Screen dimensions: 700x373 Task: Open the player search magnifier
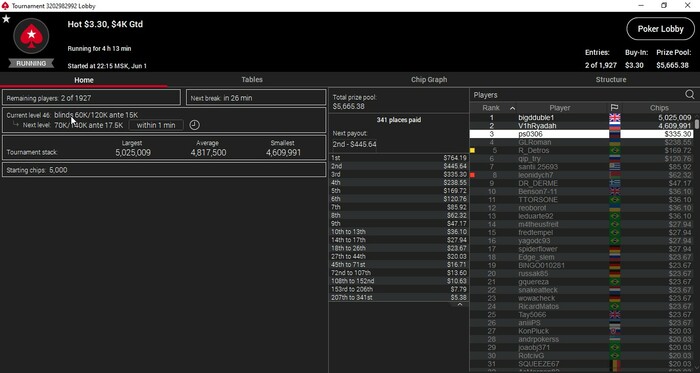[690, 95]
